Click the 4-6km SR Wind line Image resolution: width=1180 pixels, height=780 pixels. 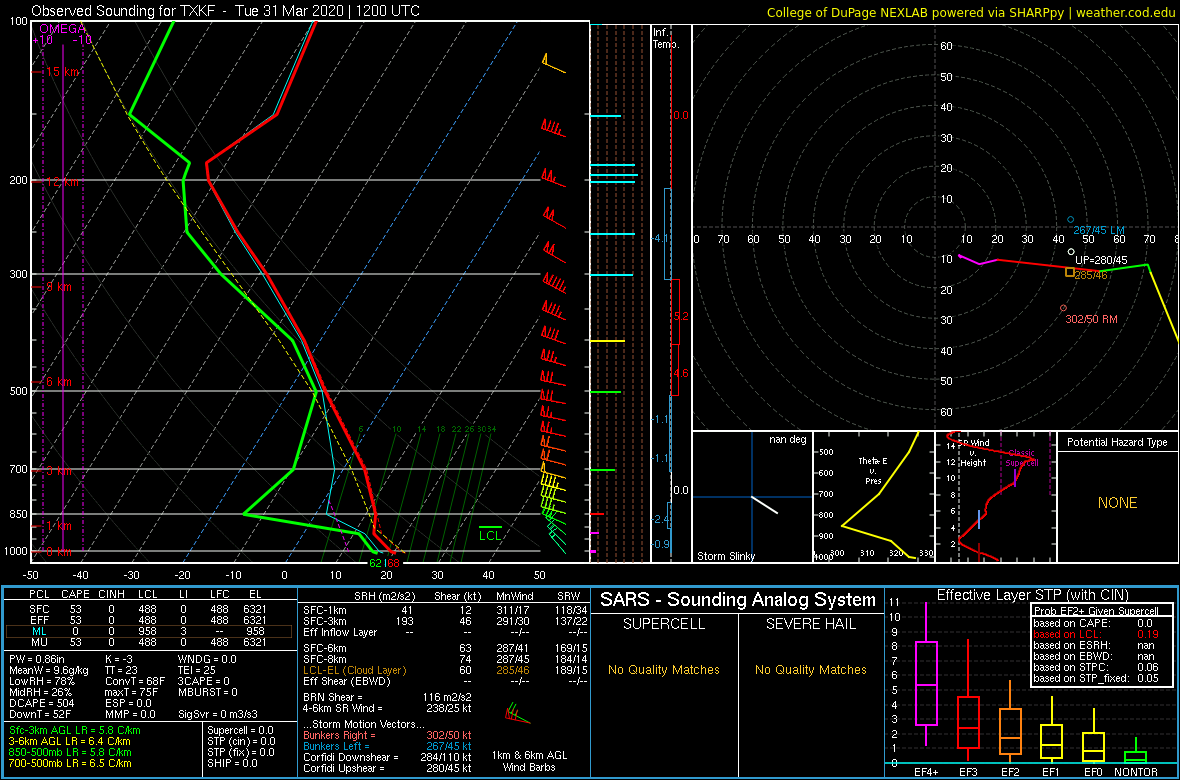click(387, 707)
